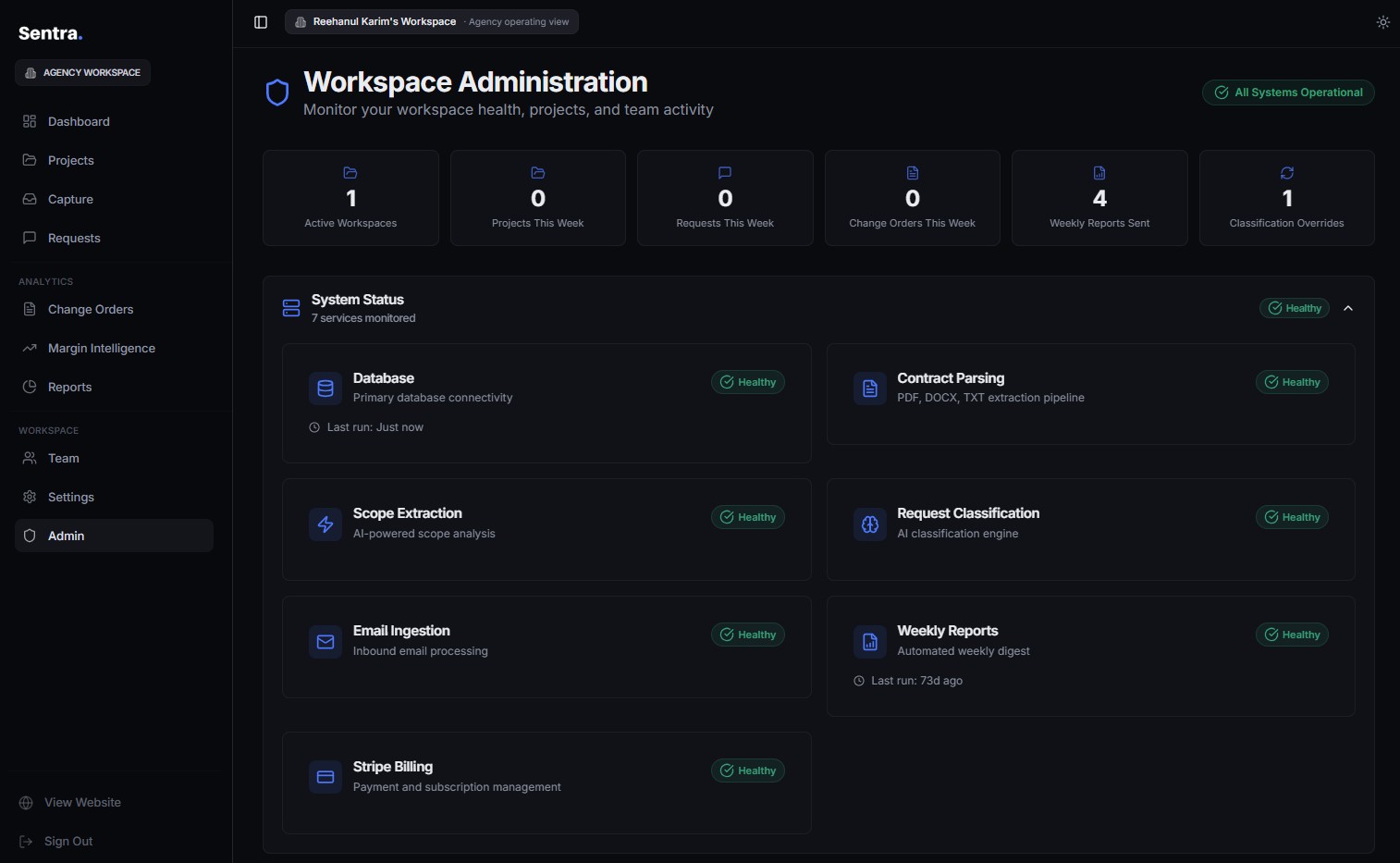The image size is (1400, 863).
Task: Click the AGENCY WORKSPACE badge
Action: [83, 72]
